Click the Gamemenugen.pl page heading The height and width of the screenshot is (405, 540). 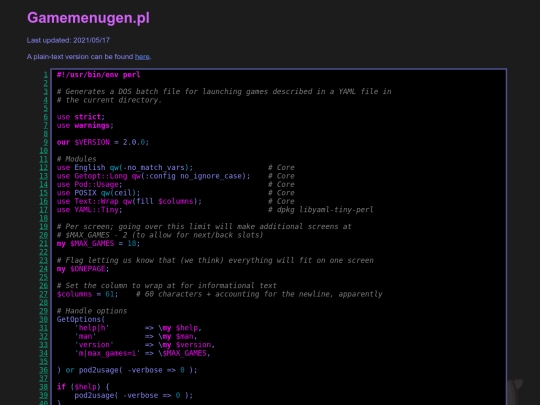pos(89,18)
